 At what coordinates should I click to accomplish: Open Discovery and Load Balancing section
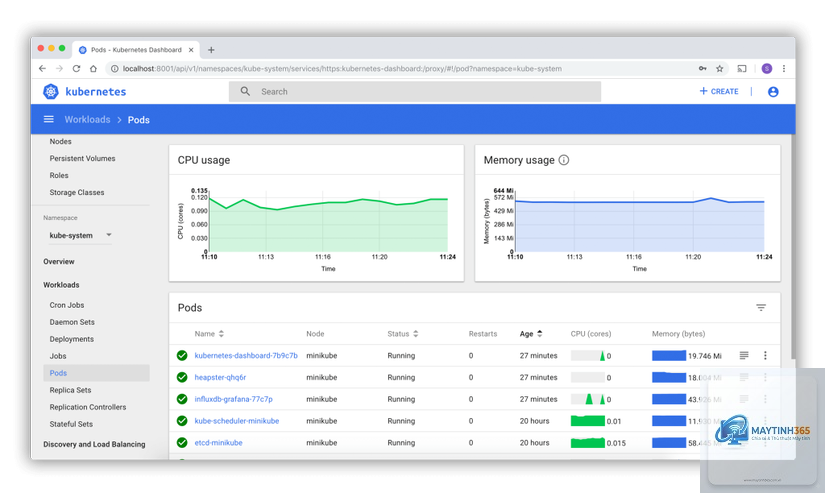94,444
